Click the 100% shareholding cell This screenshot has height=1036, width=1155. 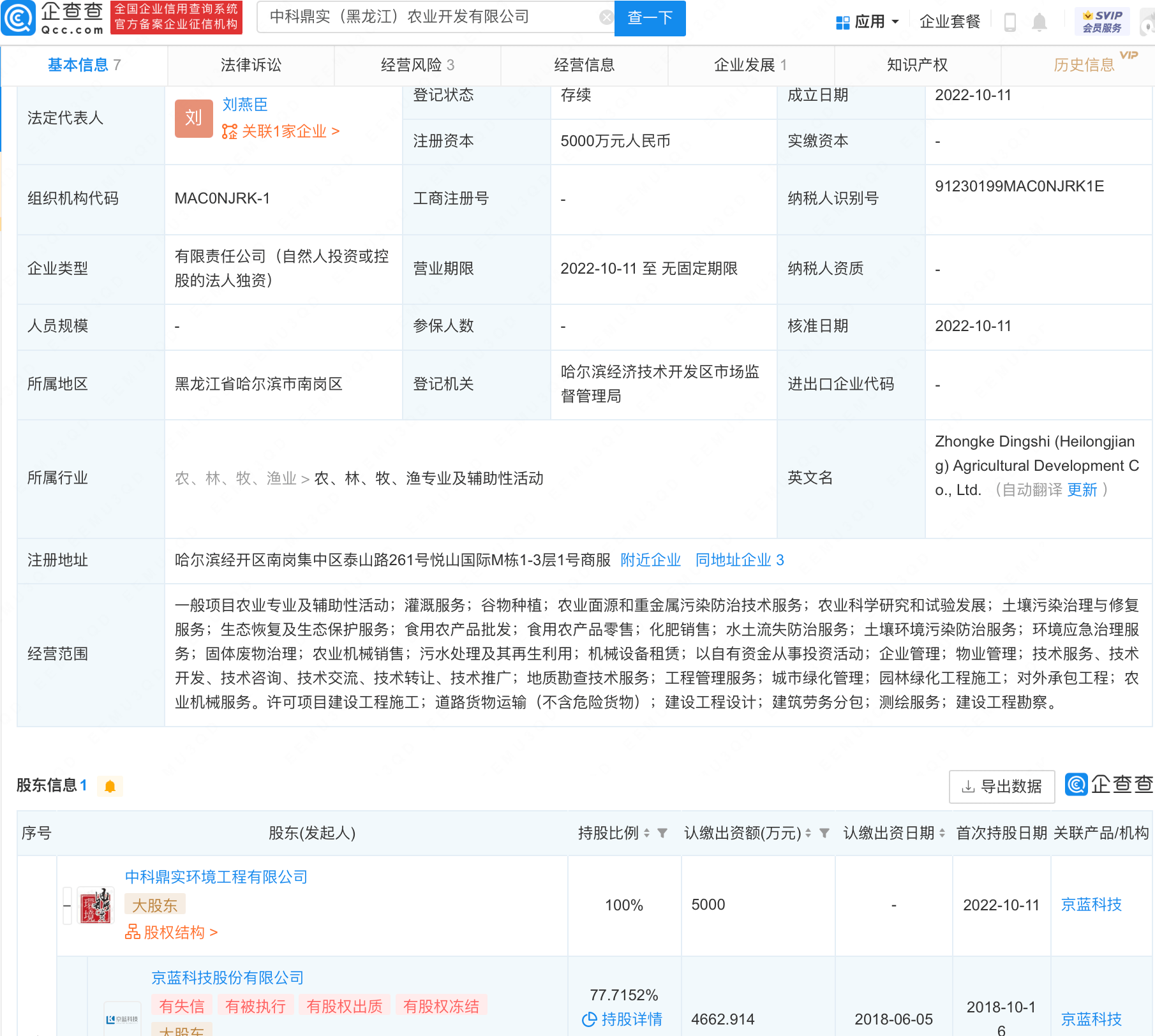click(624, 905)
